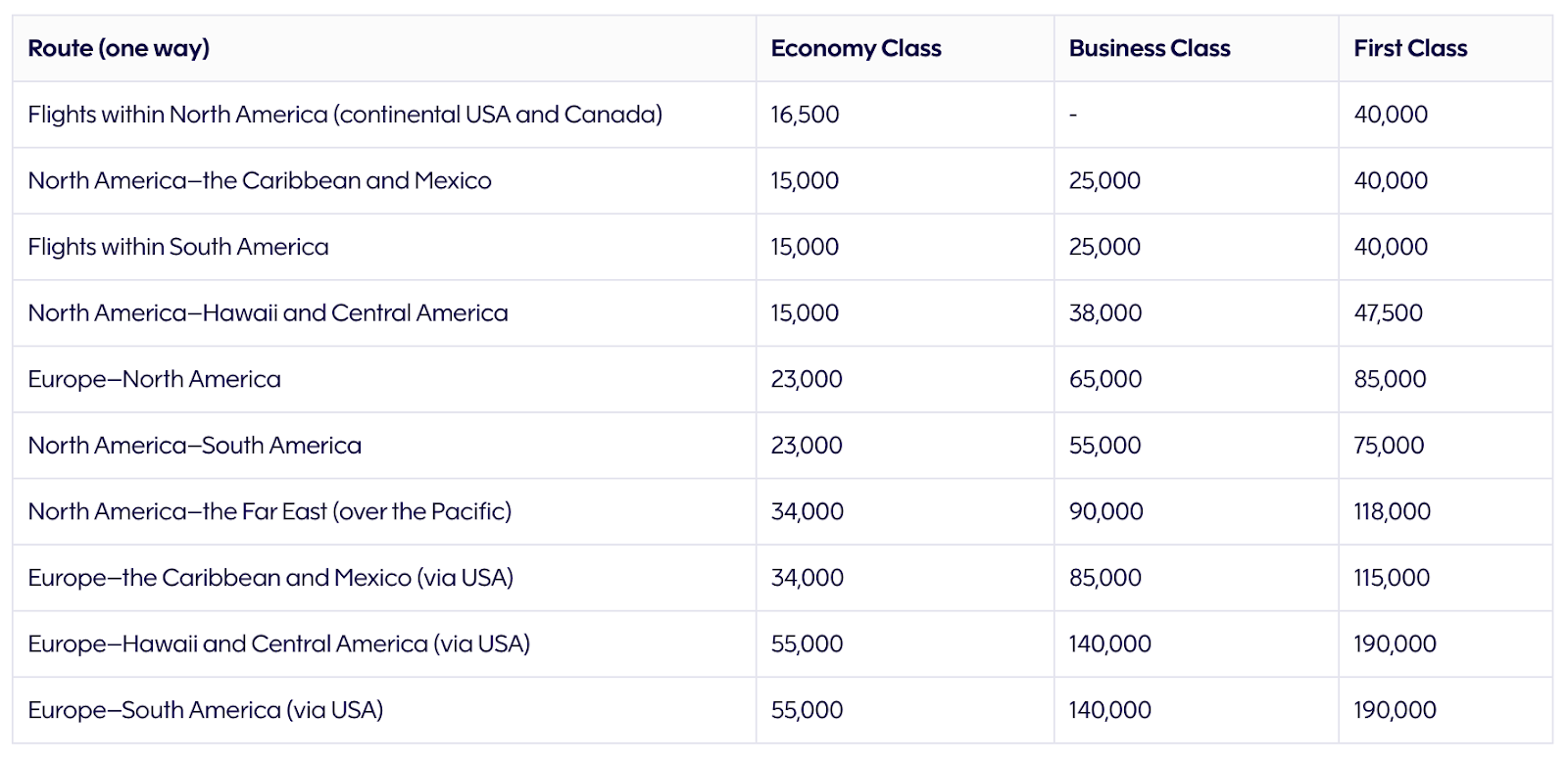Select Europe–the Caribbean and Mexico (via USA) route

[270, 578]
